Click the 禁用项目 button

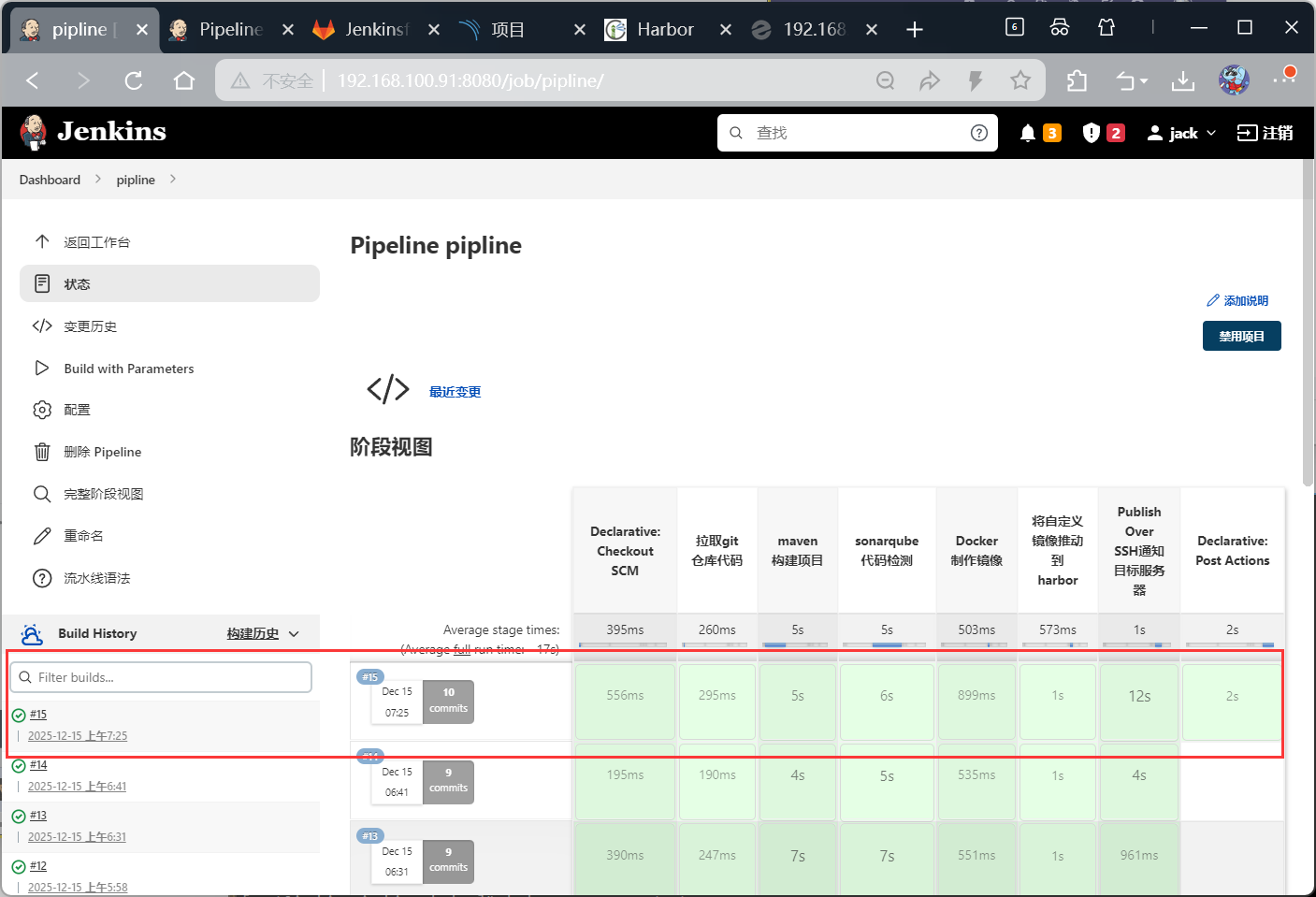coord(1241,336)
